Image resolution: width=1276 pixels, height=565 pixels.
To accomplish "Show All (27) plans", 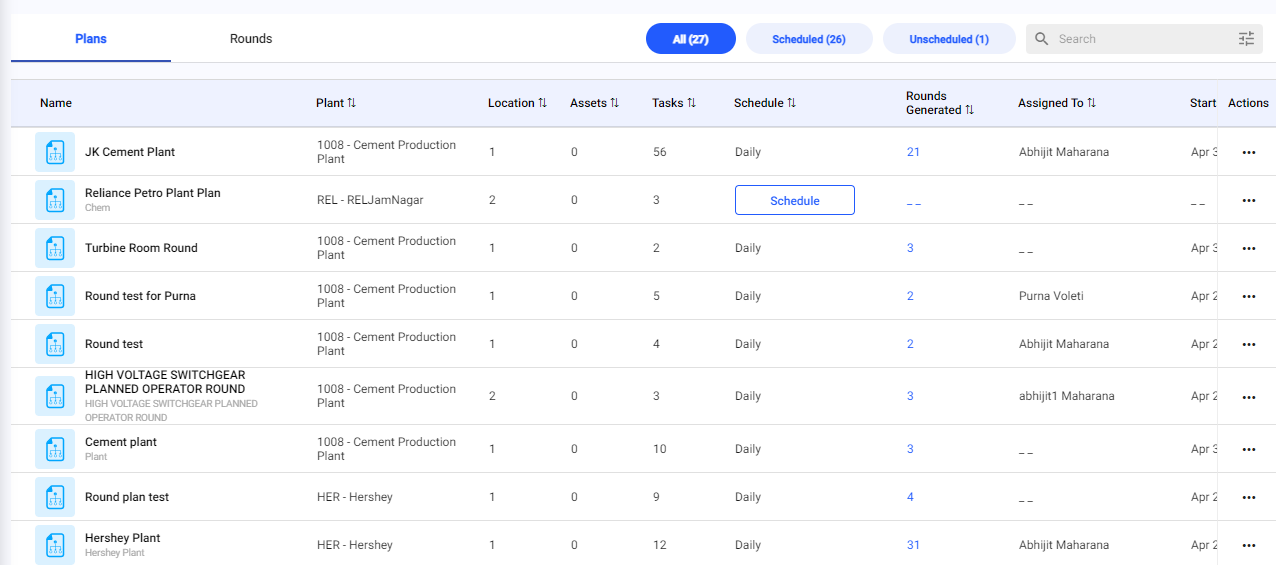I will coord(691,39).
